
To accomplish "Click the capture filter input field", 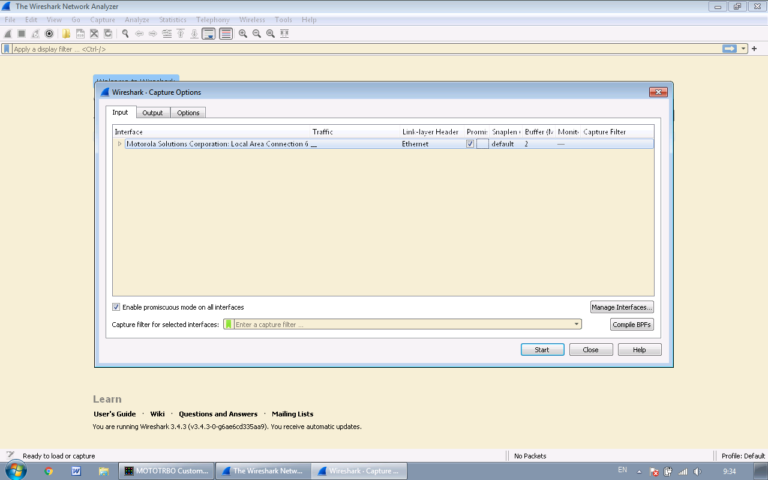I will (400, 324).
